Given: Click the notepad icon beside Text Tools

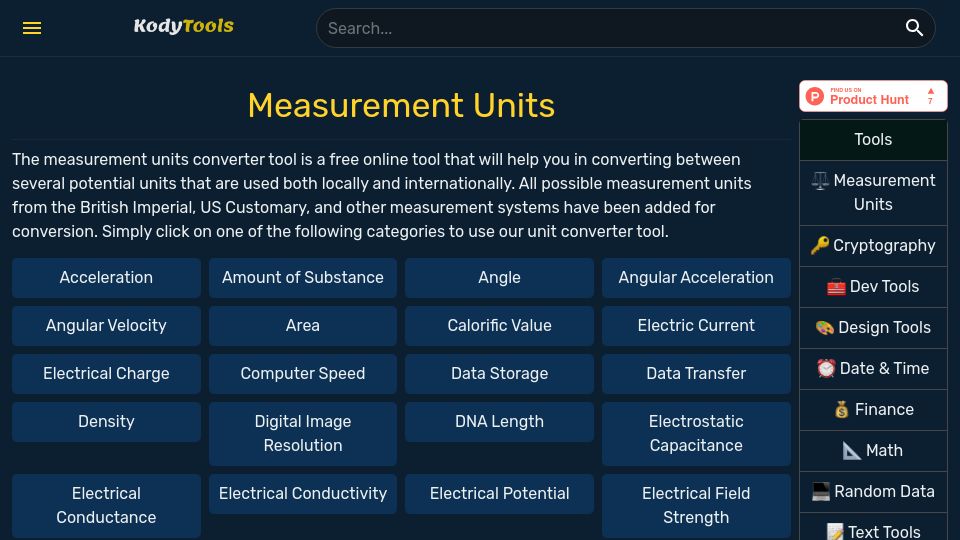Looking at the screenshot, I should coord(835,531).
